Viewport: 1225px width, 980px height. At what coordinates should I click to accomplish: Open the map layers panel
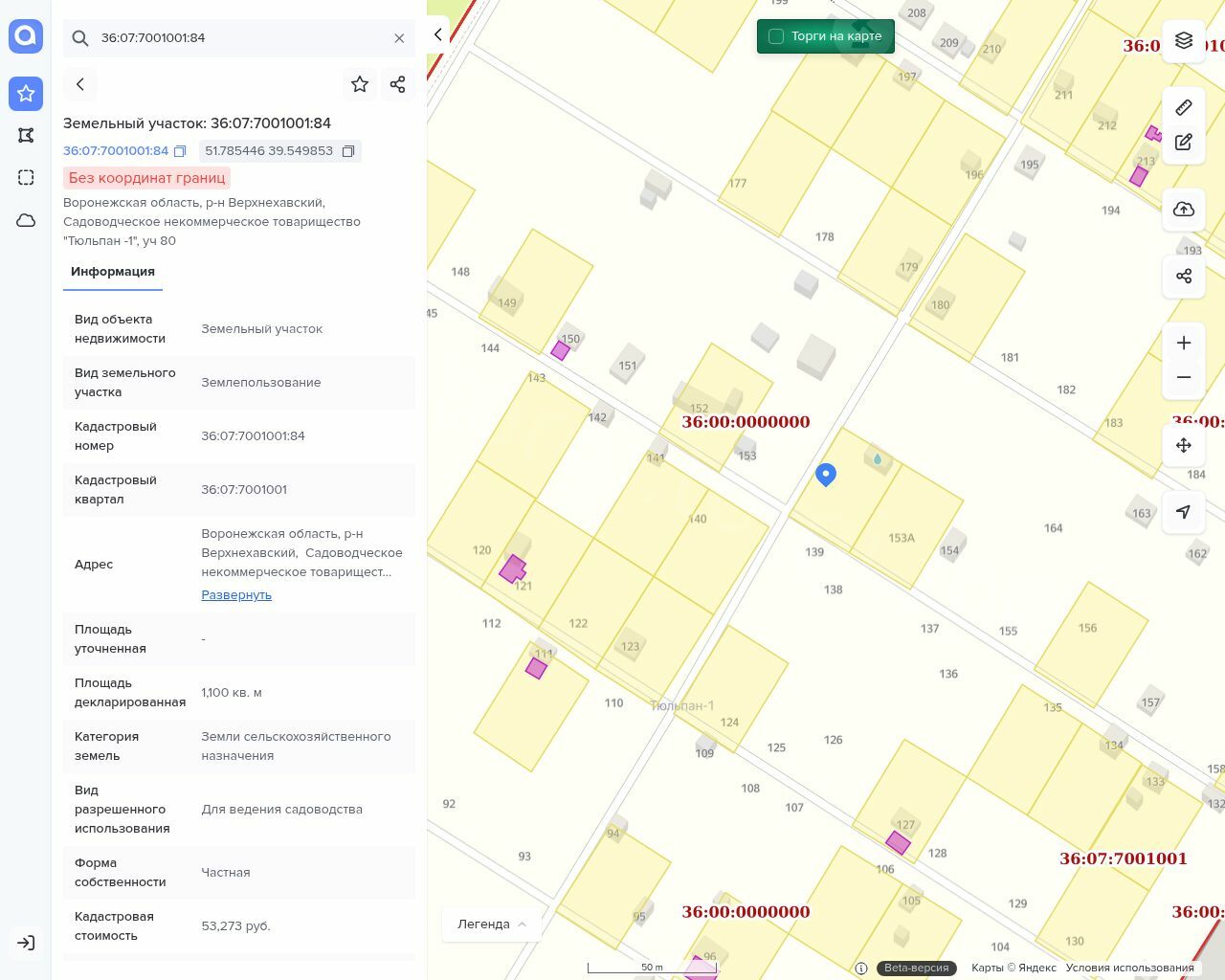1184,40
